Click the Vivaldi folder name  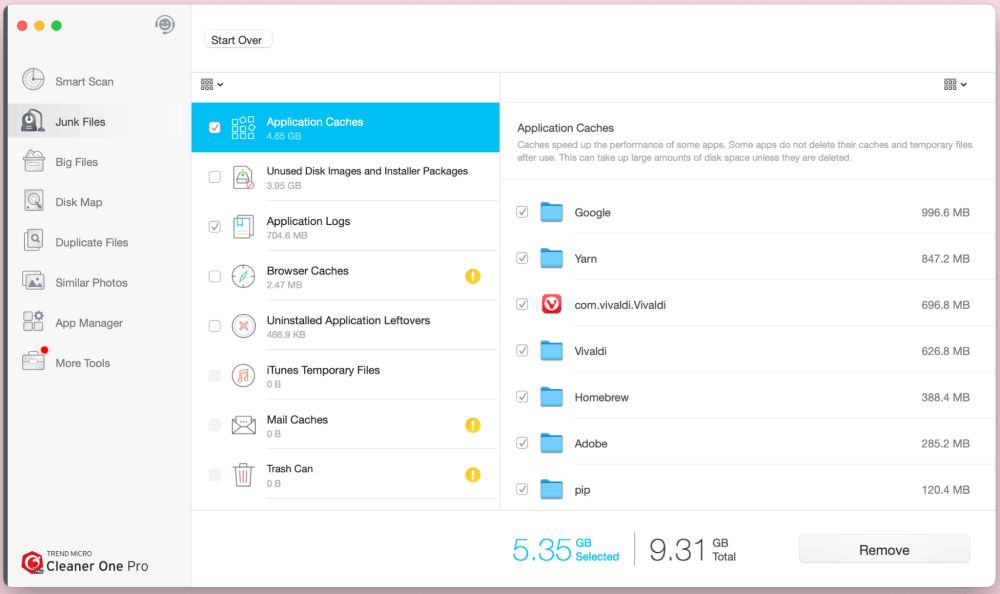point(591,351)
